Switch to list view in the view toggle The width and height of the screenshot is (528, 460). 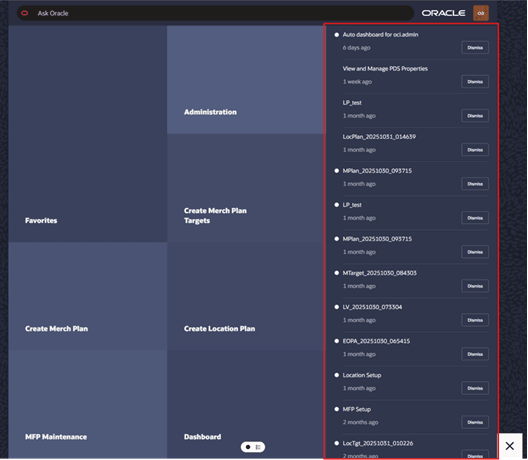[x=258, y=447]
